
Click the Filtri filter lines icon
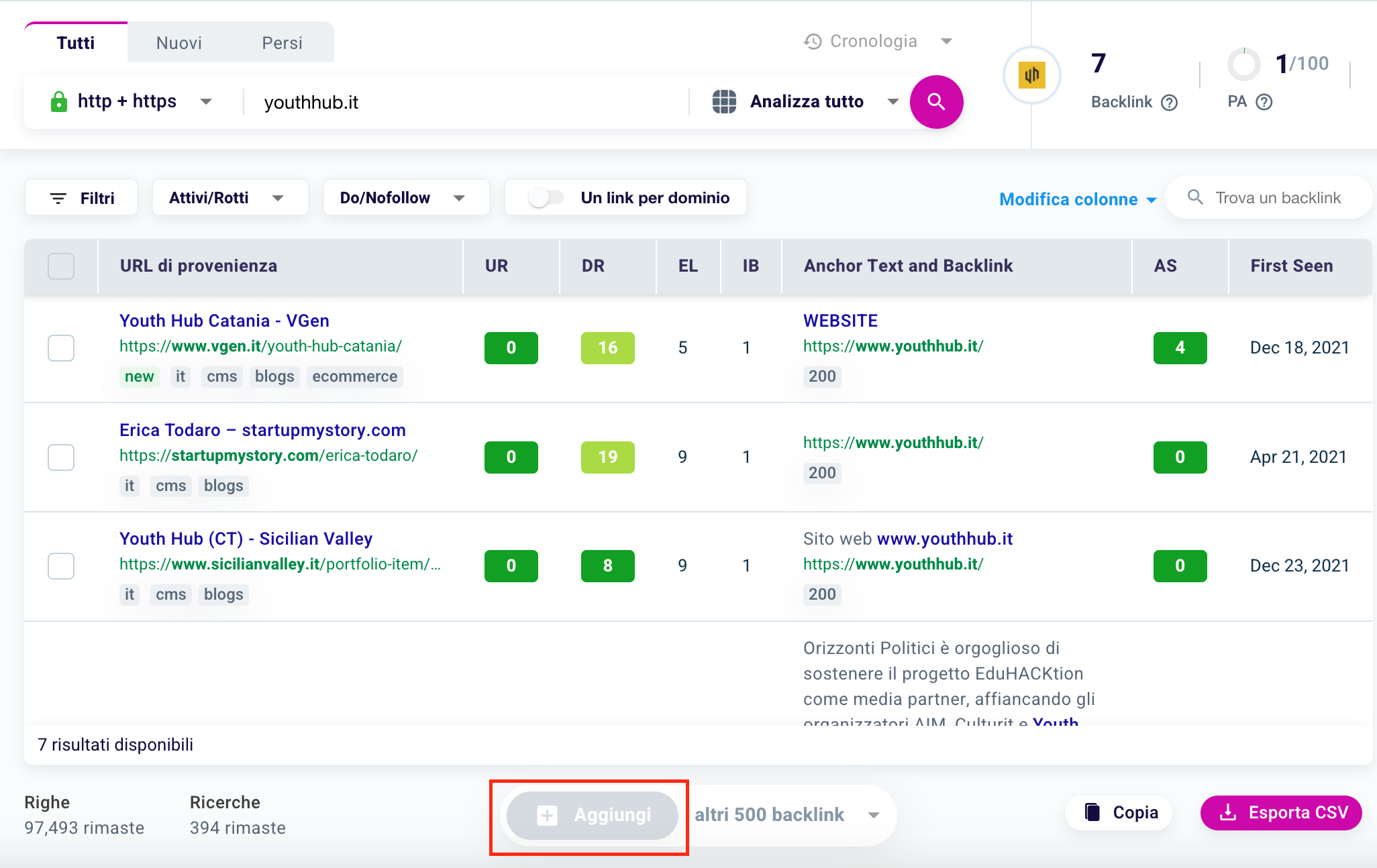point(58,199)
